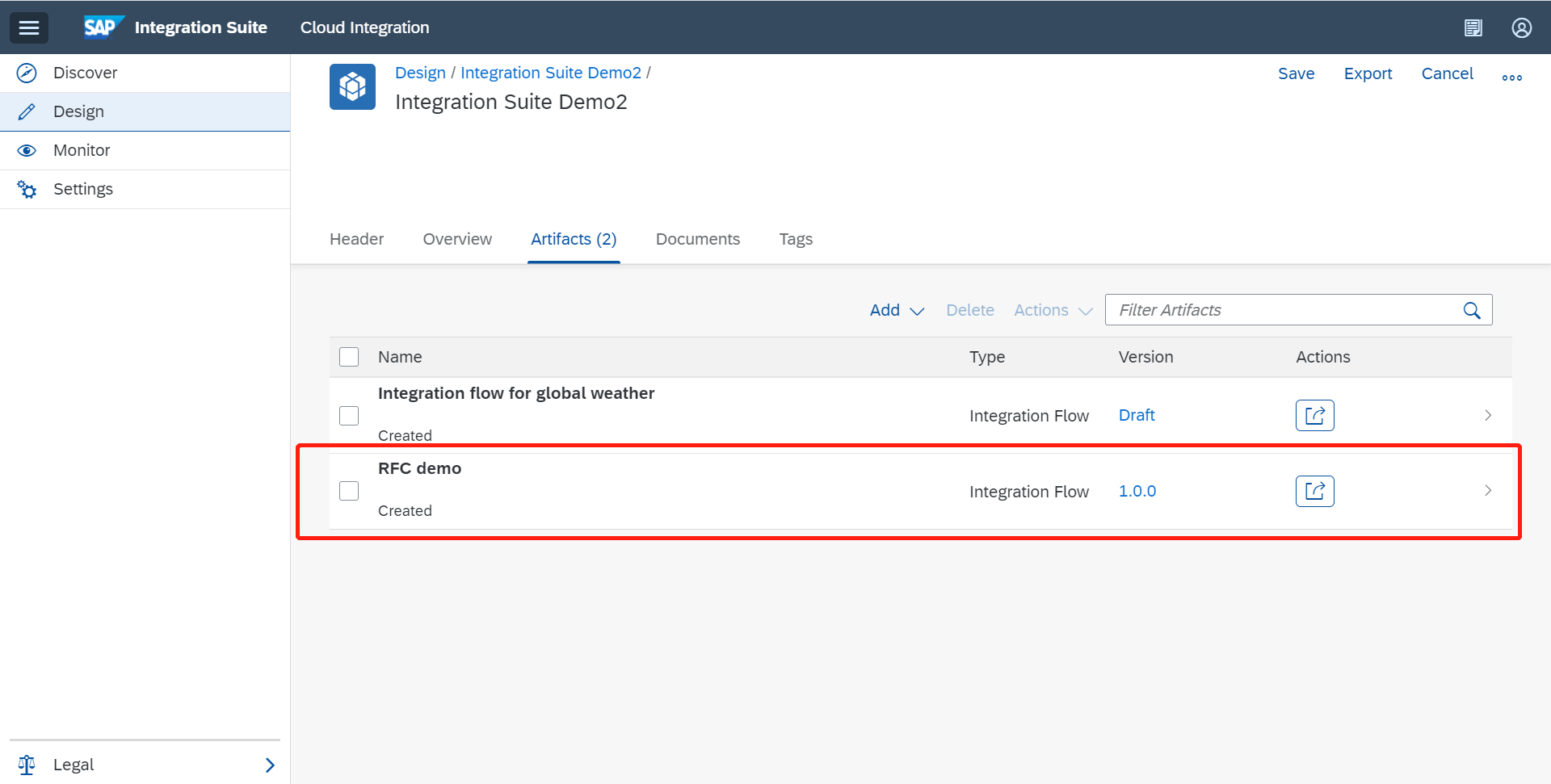The image size is (1551, 784).
Task: Open the news/document log icon in the header
Action: pyautogui.click(x=1473, y=27)
